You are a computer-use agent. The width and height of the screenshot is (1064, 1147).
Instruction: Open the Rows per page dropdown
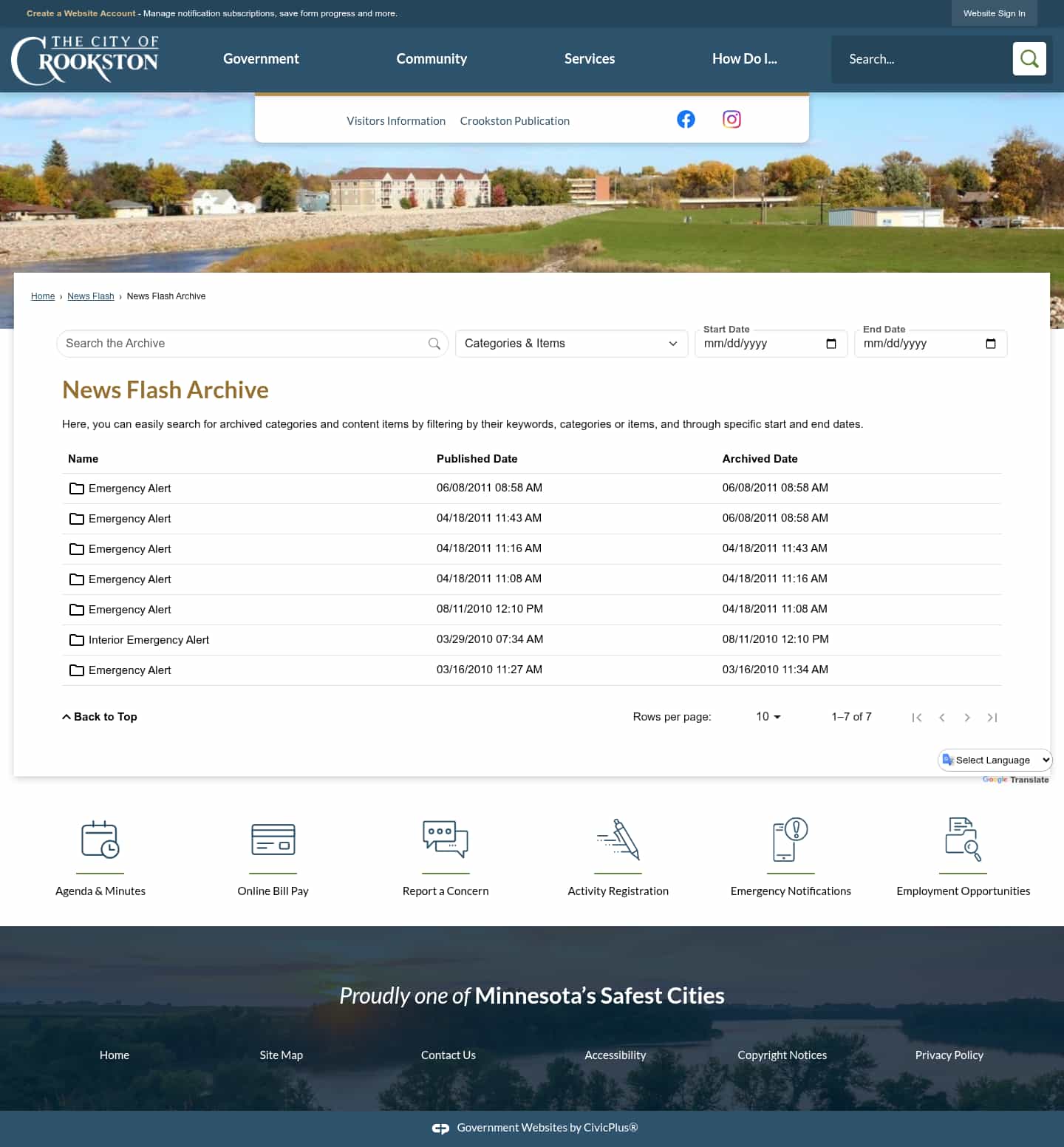coord(768,717)
